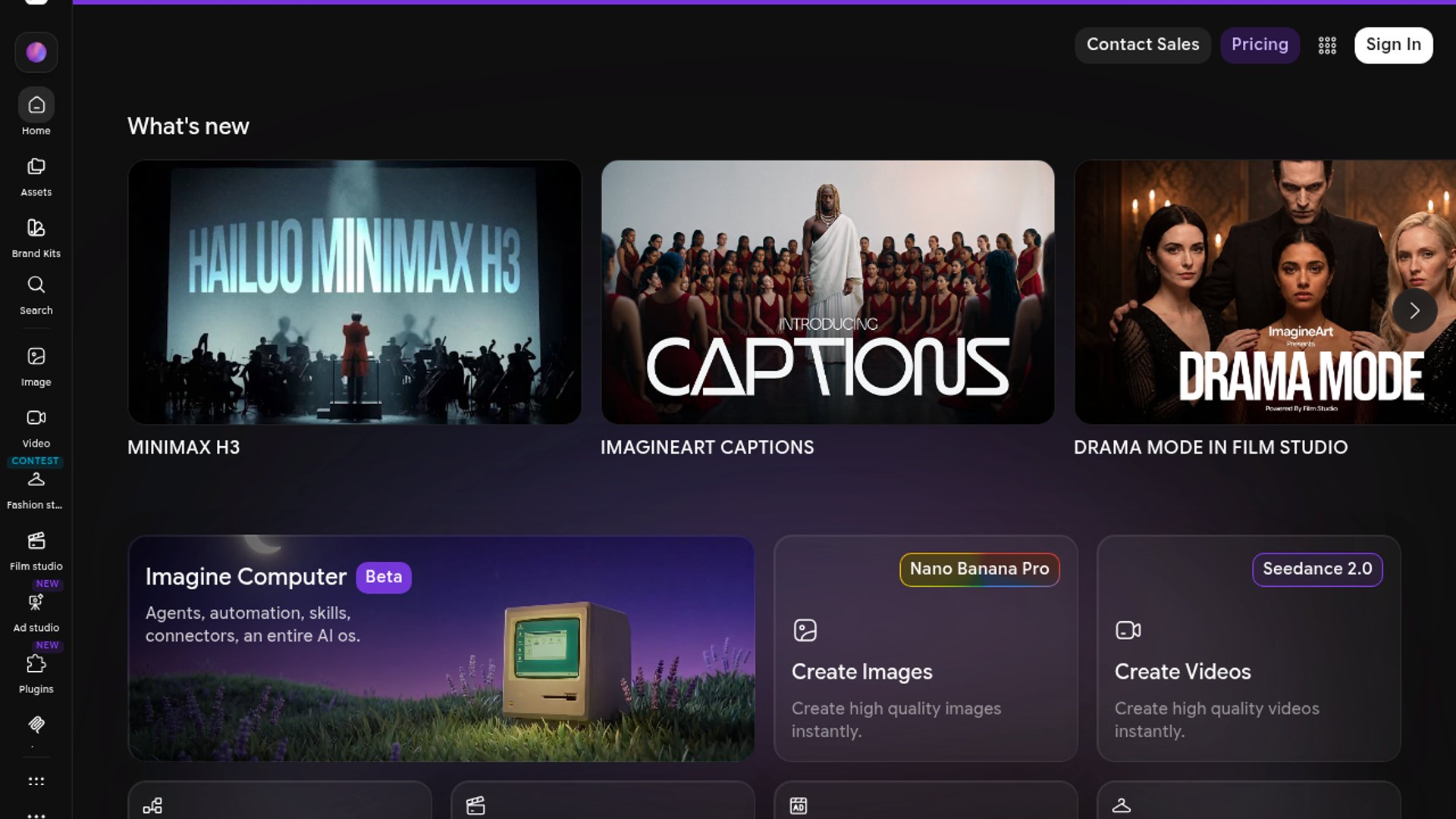1456x819 pixels.
Task: Open Film studio from the sidebar
Action: coord(36,551)
